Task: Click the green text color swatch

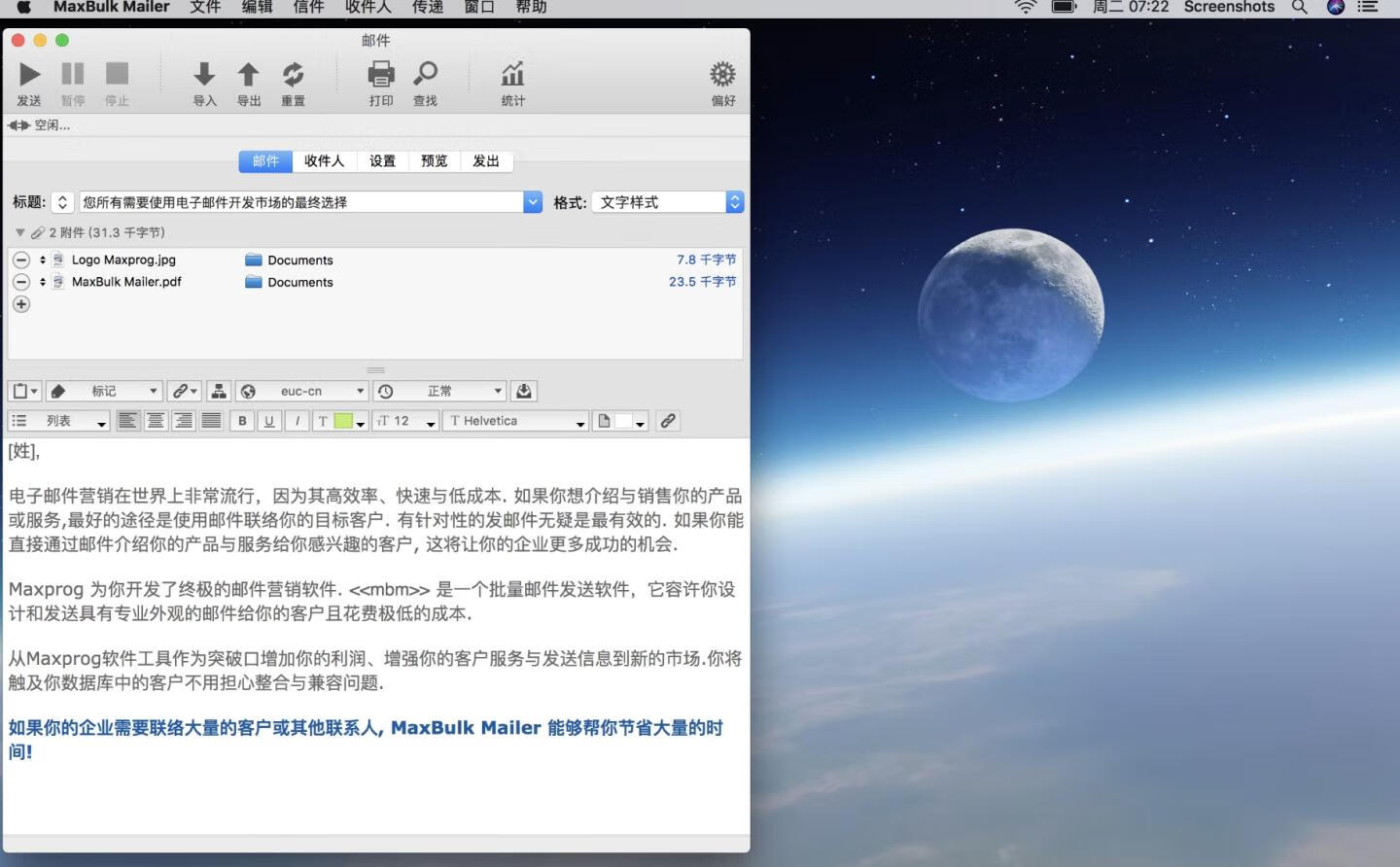Action: [343, 421]
